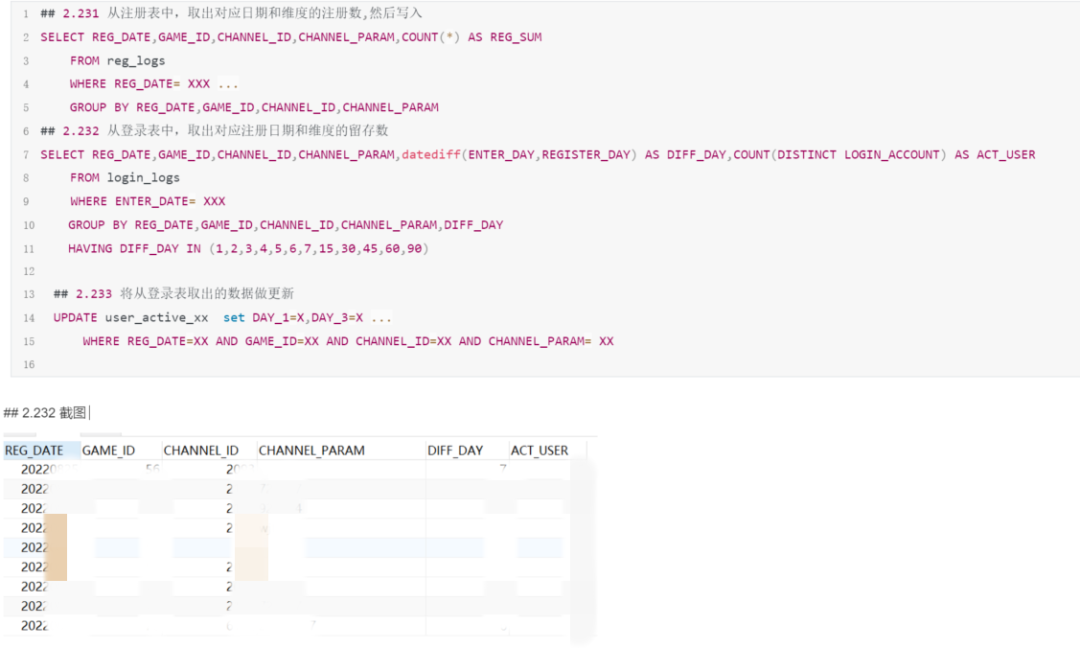Screen dimensions: 1080x648
Task: Select the CHANNEL_PARAM table column header
Action: tap(311, 450)
